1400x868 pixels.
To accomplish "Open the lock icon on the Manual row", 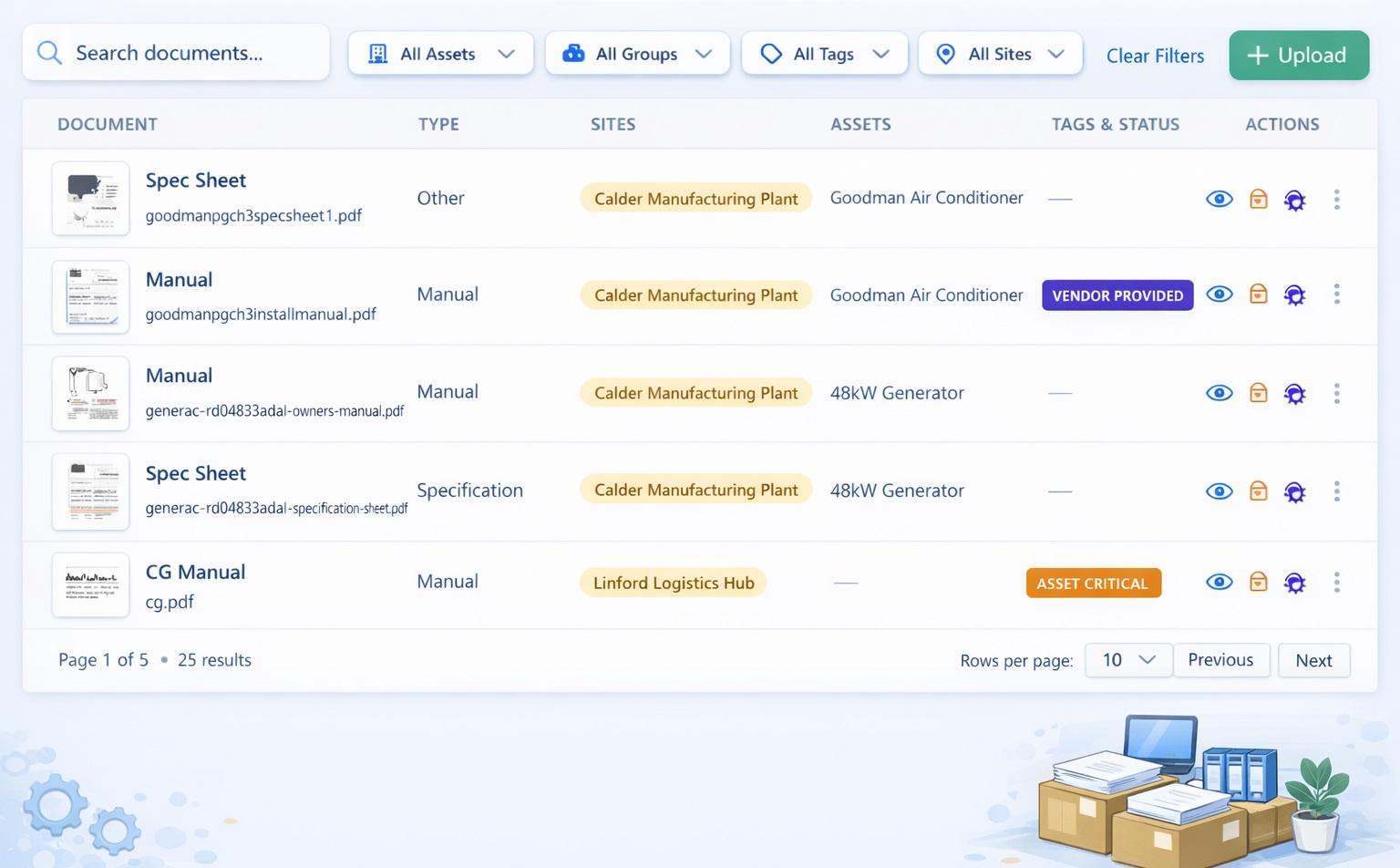I will [1258, 294].
